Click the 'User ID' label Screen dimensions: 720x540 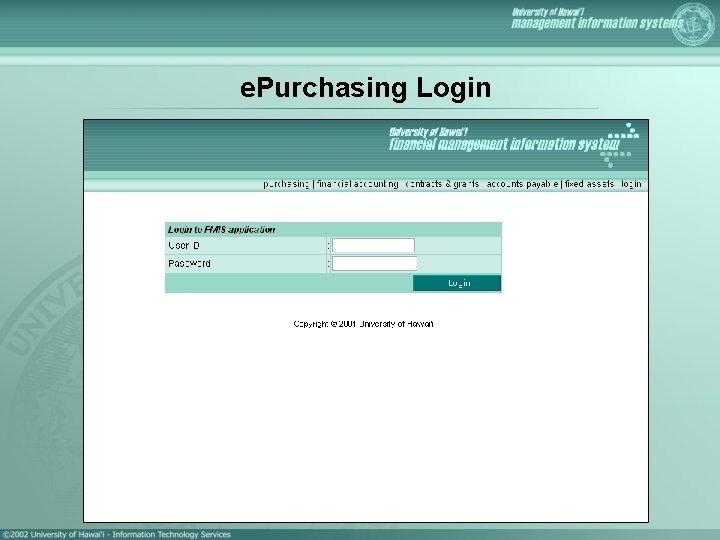(x=184, y=246)
